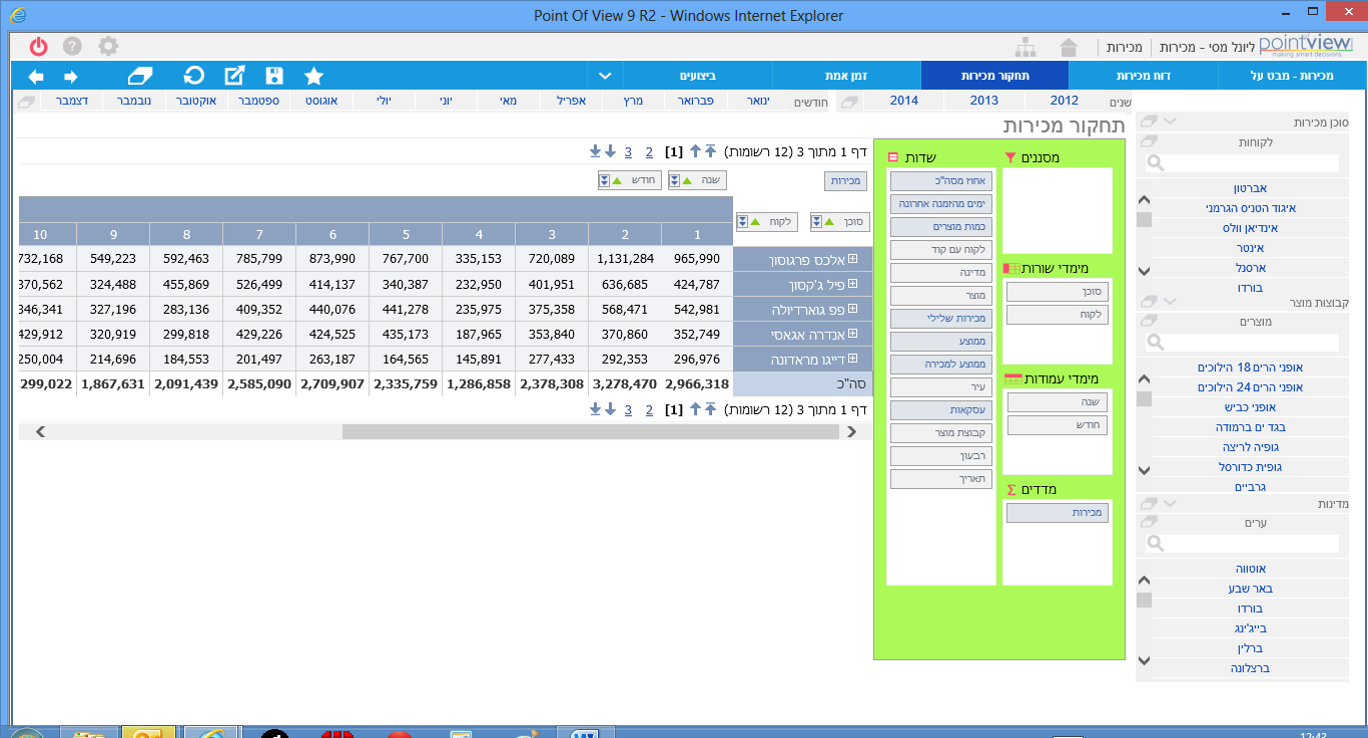Add to favorites with the star icon
The height and width of the screenshot is (738, 1368).
click(x=314, y=76)
